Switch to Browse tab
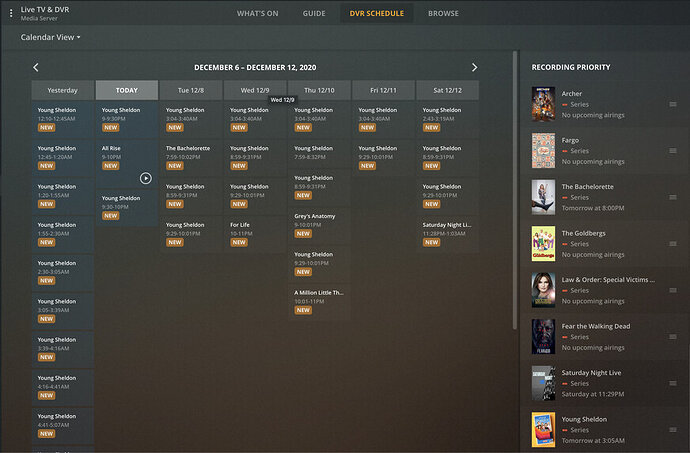Screen dimensions: 690x453 coord(443,14)
